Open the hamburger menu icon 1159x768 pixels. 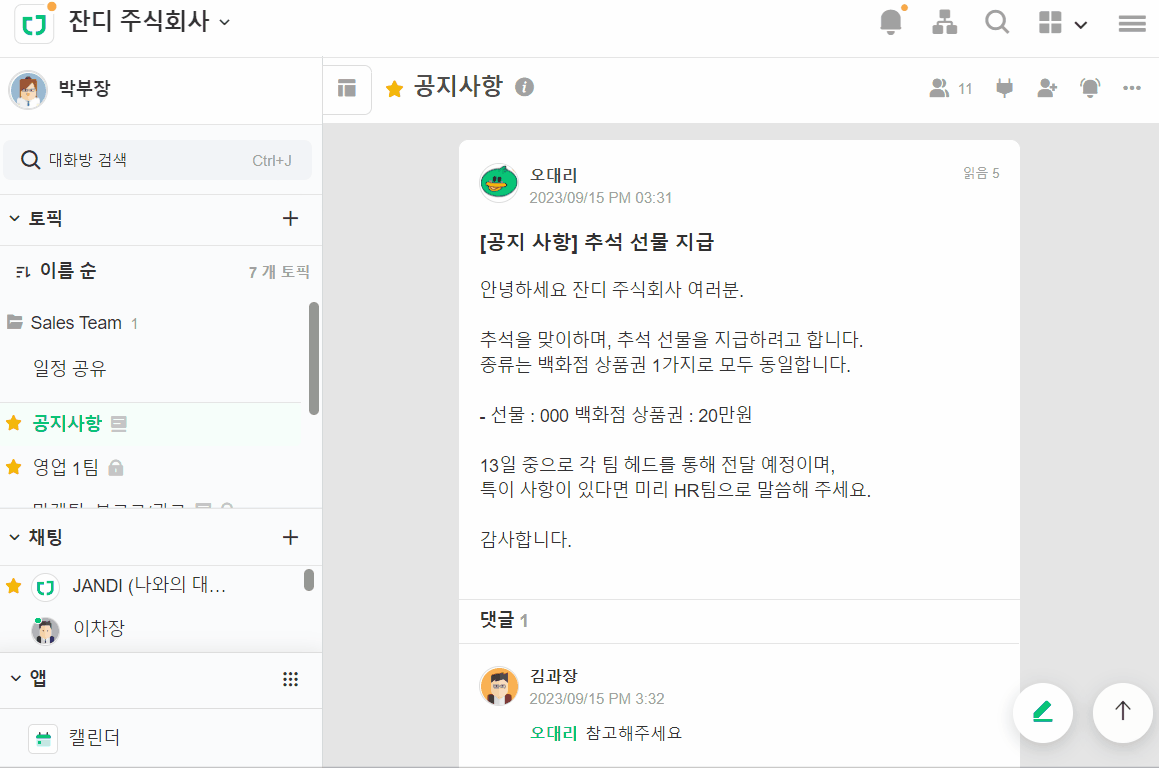click(1132, 24)
